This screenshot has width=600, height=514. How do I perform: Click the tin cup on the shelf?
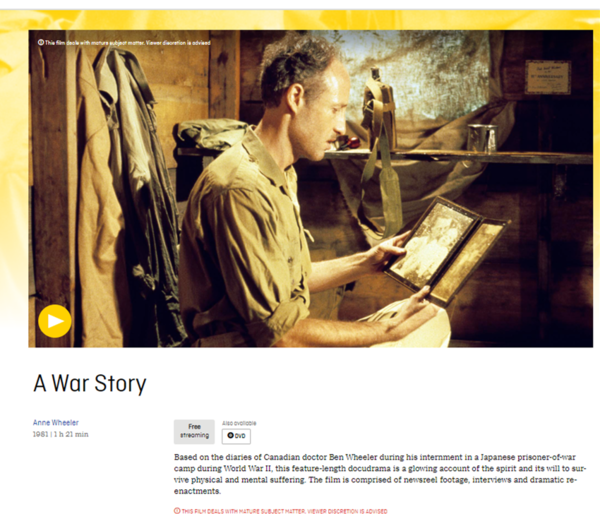[x=482, y=138]
